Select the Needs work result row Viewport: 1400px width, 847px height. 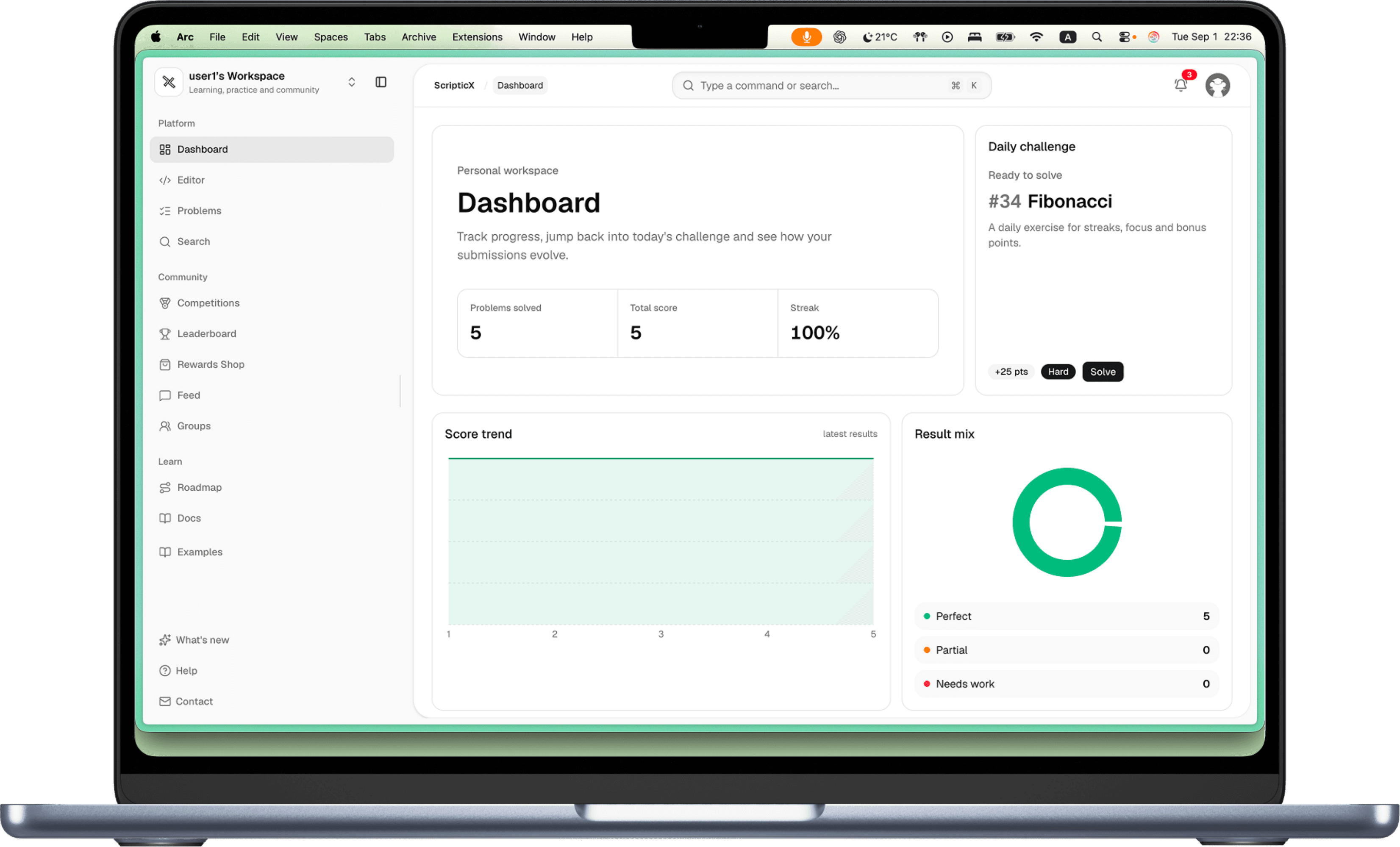1067,684
